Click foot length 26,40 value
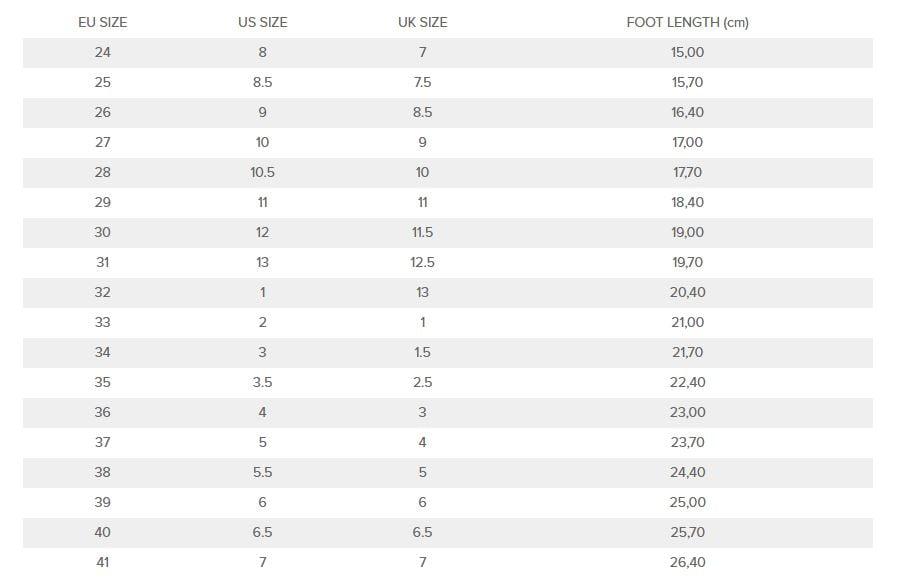Image resolution: width=903 pixels, height=586 pixels. coord(688,562)
